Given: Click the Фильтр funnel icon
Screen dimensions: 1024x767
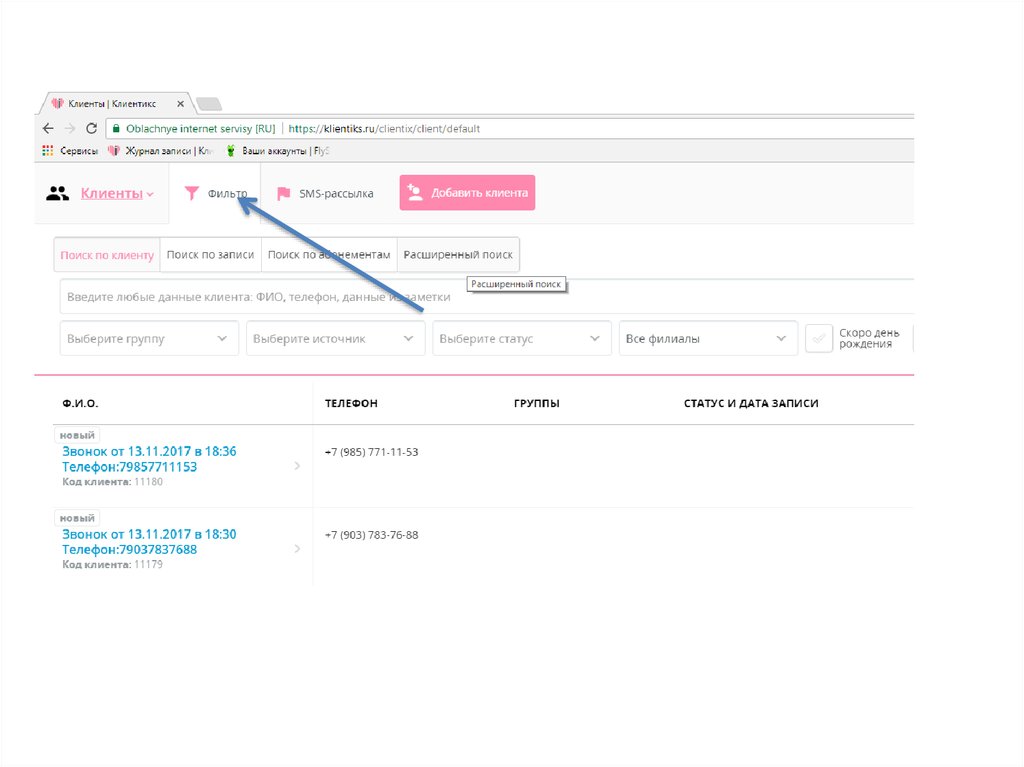Looking at the screenshot, I should pyautogui.click(x=193, y=194).
